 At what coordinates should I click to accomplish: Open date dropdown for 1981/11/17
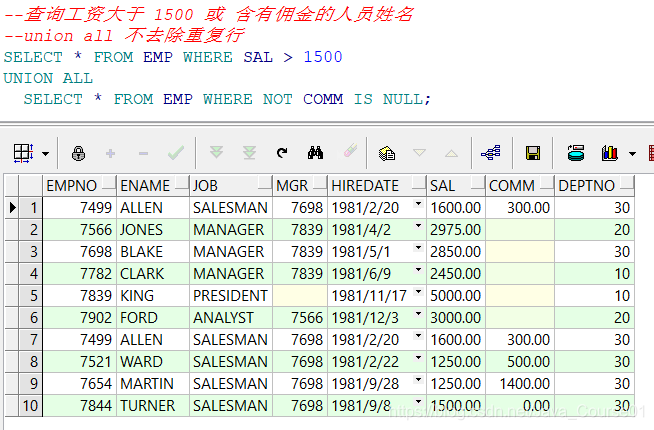(x=418, y=292)
